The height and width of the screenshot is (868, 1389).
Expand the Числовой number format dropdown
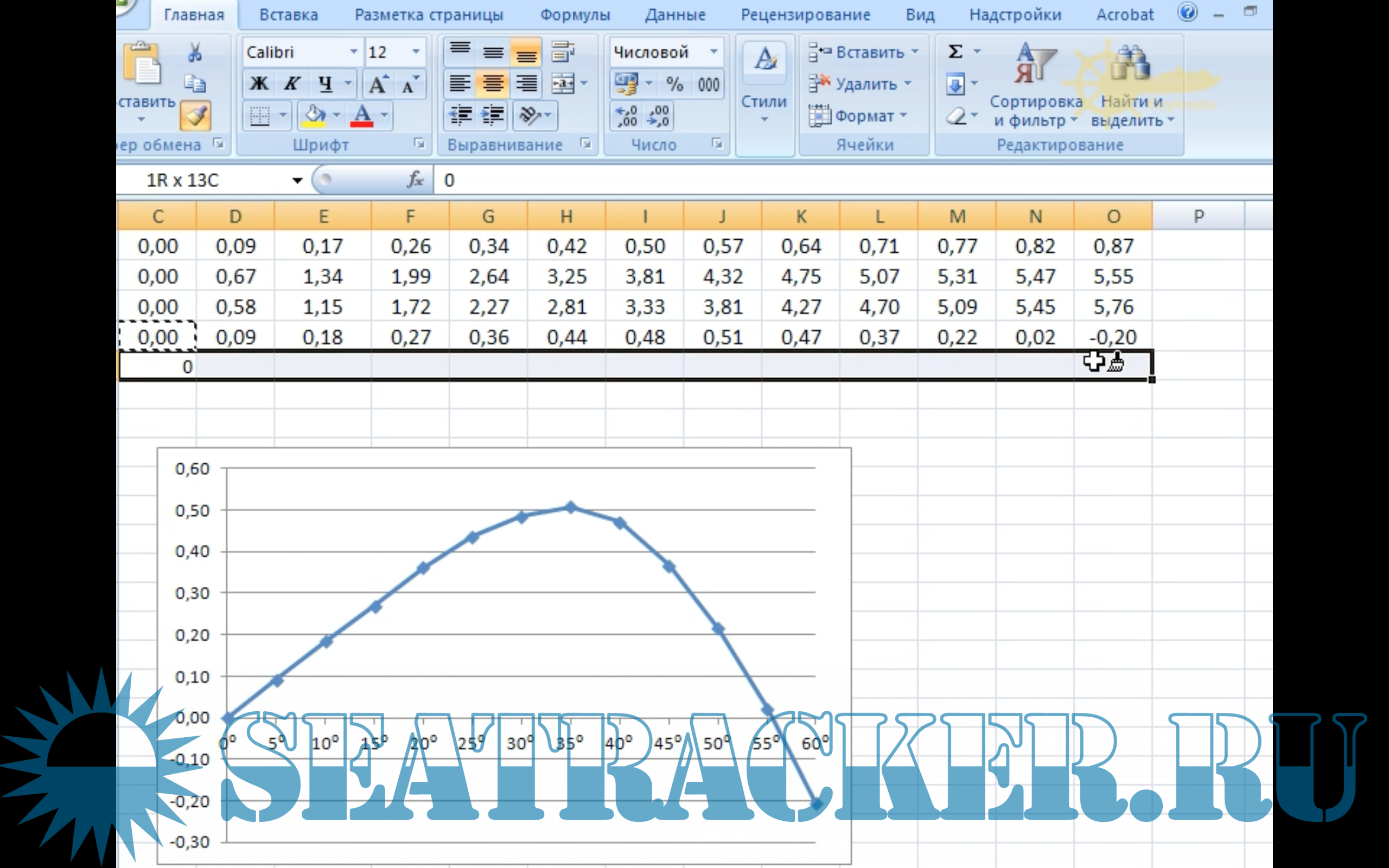tap(713, 52)
